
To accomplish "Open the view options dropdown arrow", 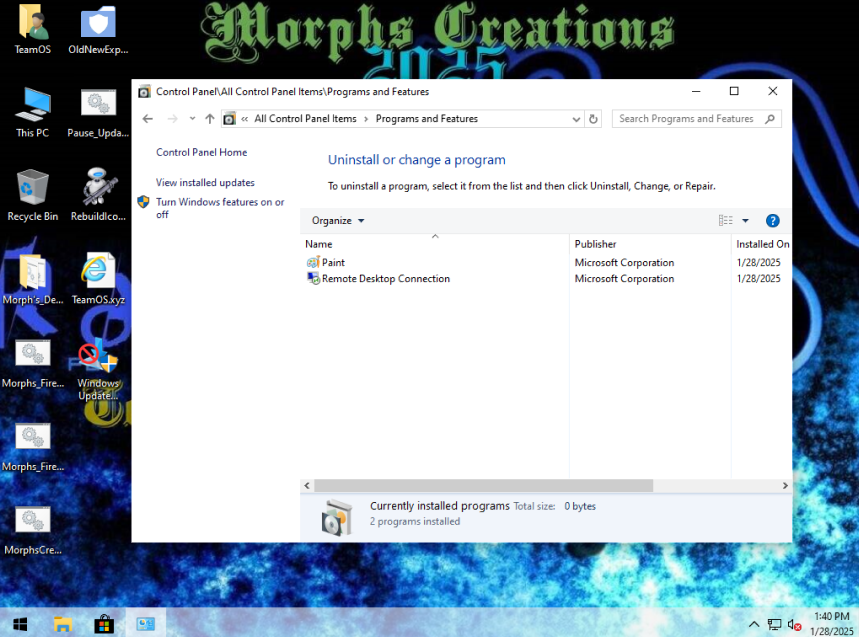I will (x=745, y=221).
